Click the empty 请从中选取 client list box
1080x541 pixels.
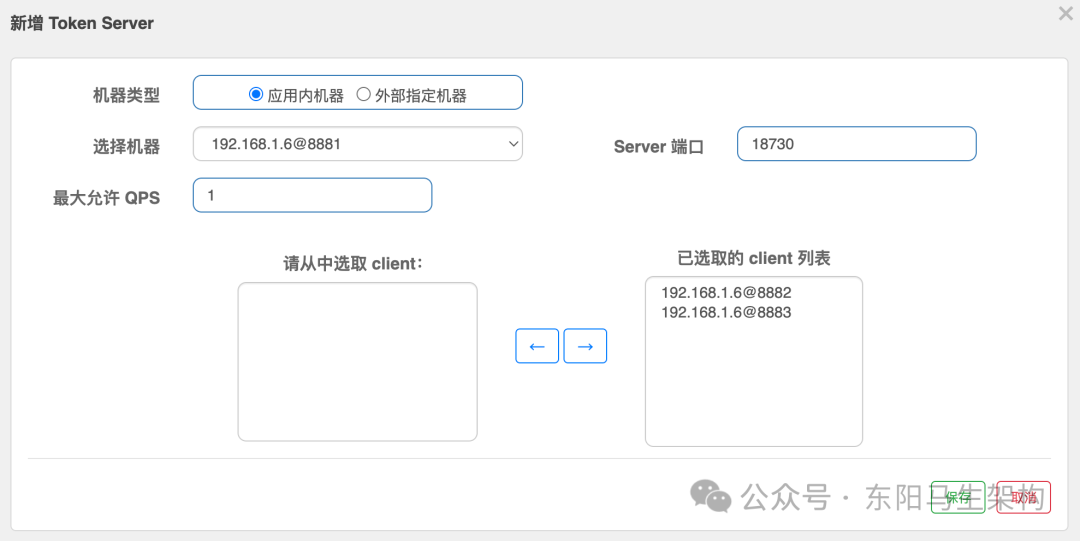tap(357, 362)
